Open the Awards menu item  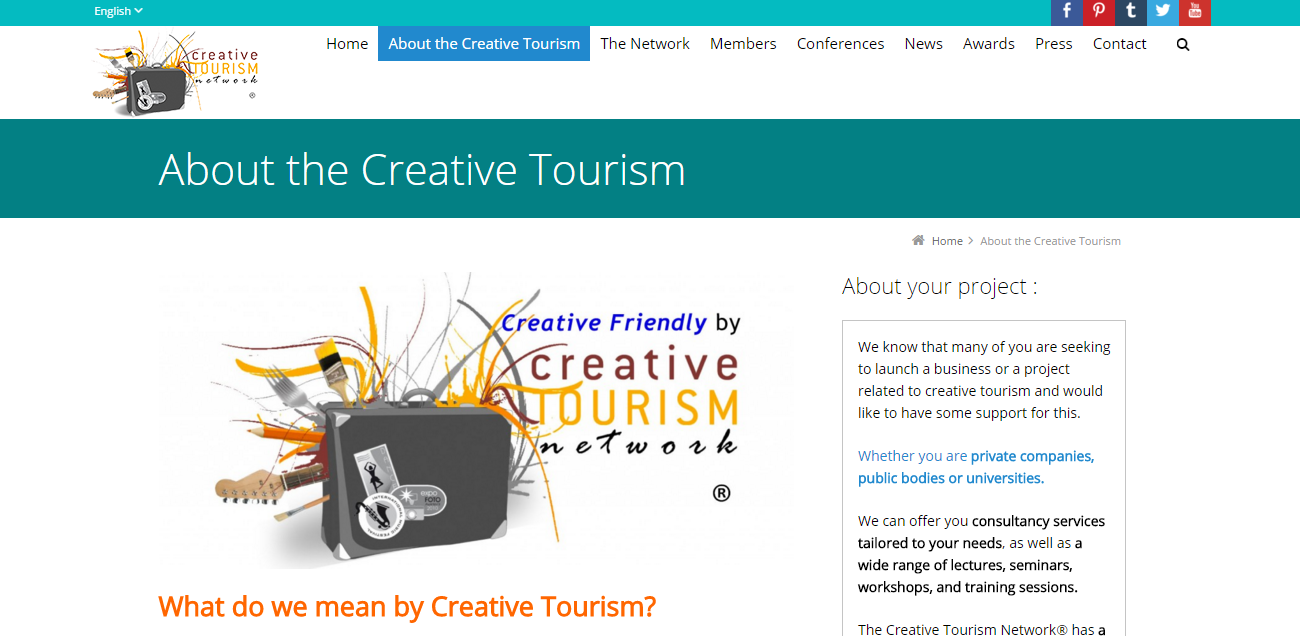[988, 44]
